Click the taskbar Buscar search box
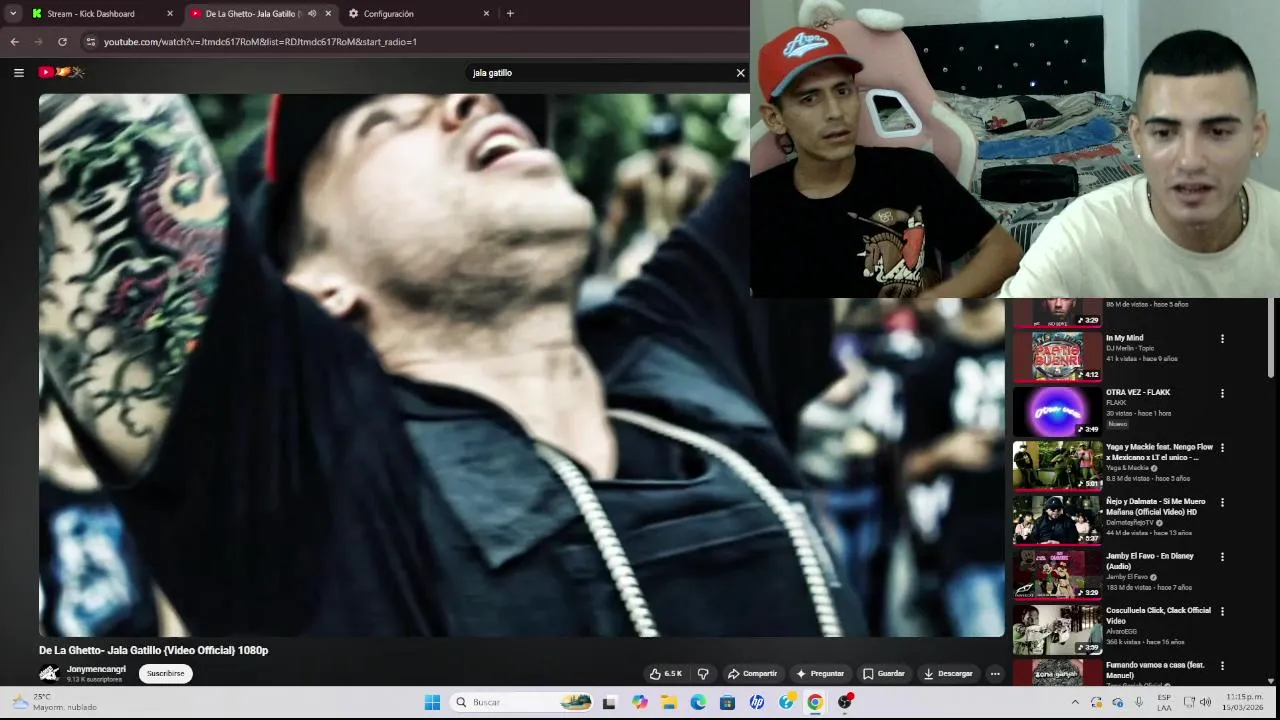This screenshot has height=720, width=1280. 520,702
